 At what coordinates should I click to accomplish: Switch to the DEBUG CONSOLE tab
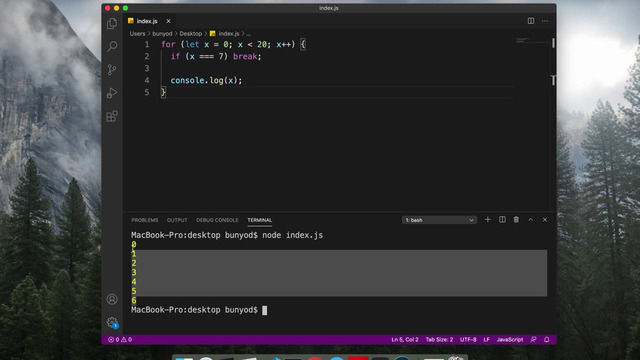click(217, 220)
